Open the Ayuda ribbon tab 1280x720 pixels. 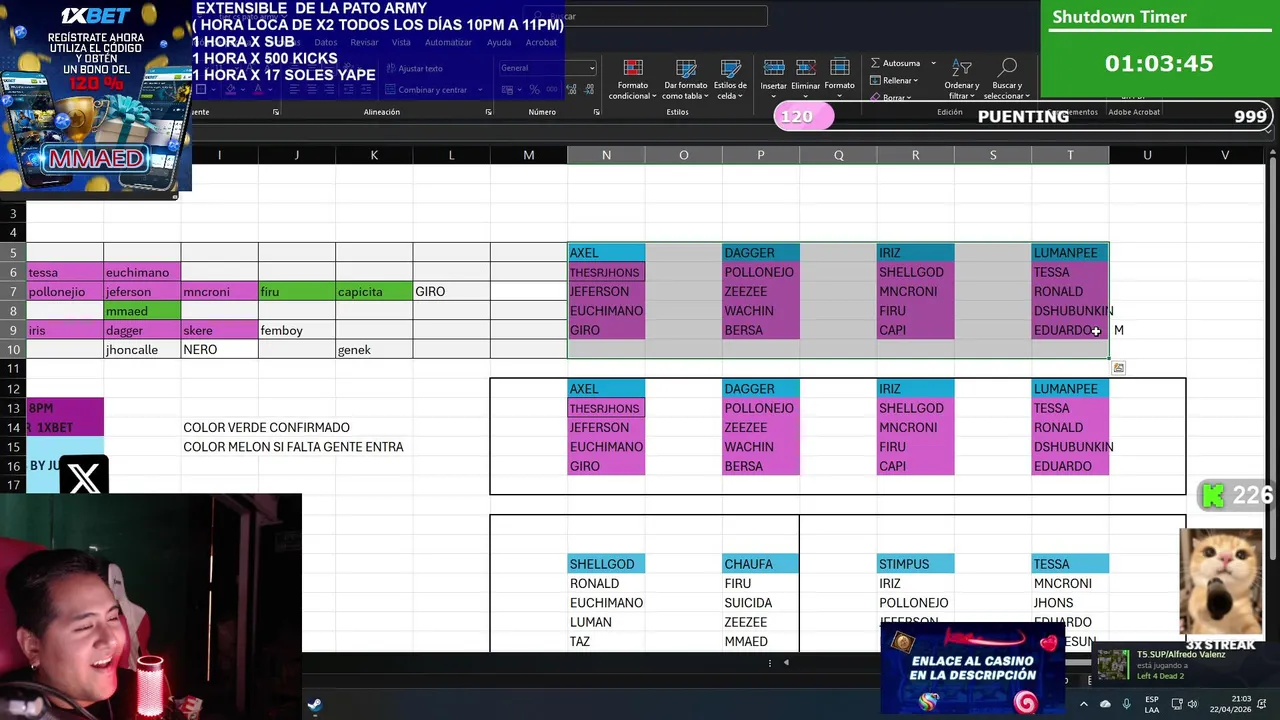click(x=498, y=42)
